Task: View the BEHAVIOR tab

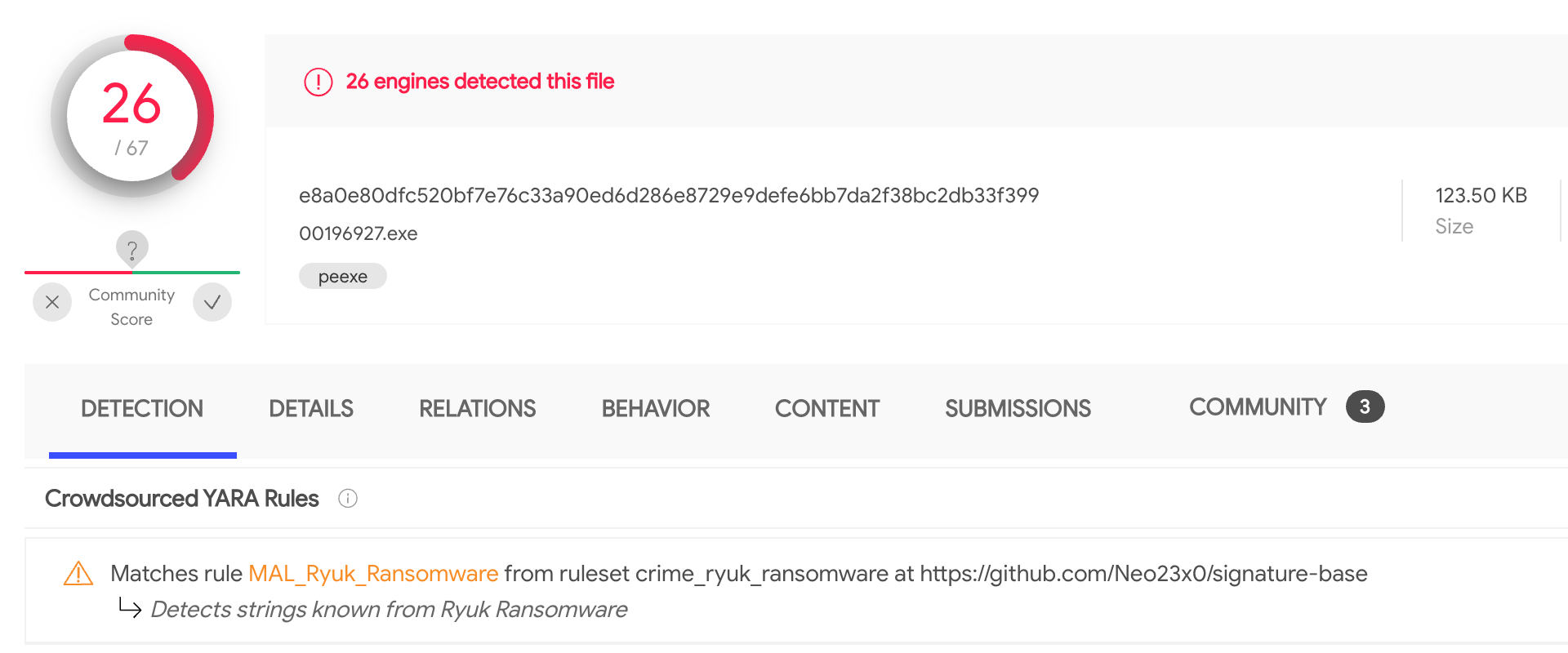Action: pyautogui.click(x=656, y=408)
